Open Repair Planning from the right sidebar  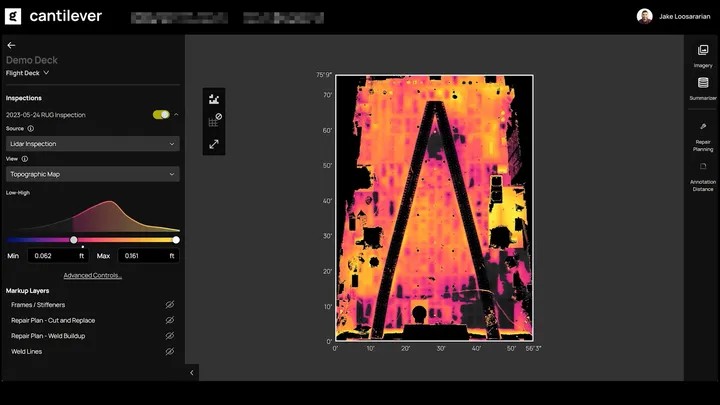(x=703, y=136)
